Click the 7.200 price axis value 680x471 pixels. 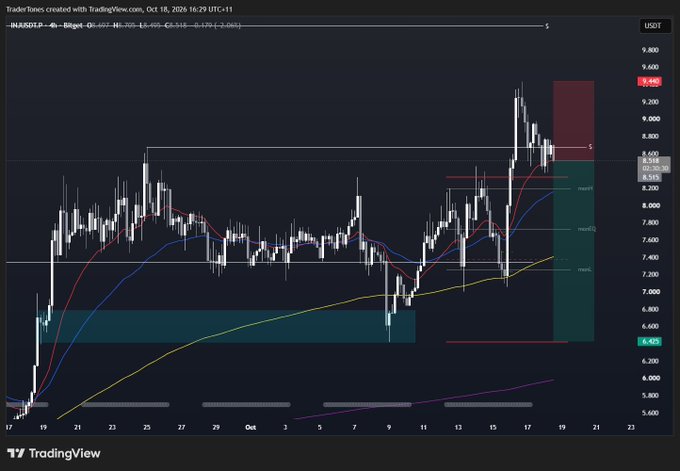pos(650,274)
